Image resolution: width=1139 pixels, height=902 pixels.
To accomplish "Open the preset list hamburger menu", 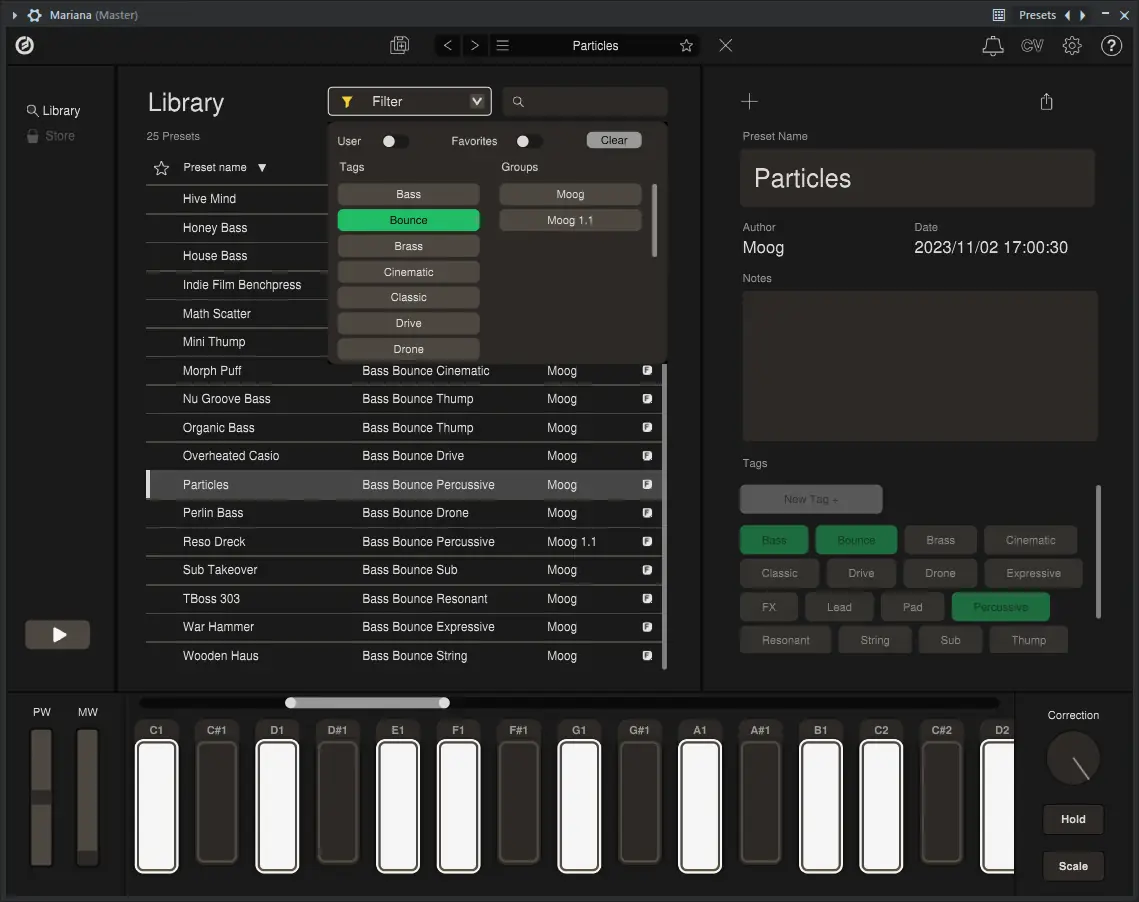I will pos(502,45).
